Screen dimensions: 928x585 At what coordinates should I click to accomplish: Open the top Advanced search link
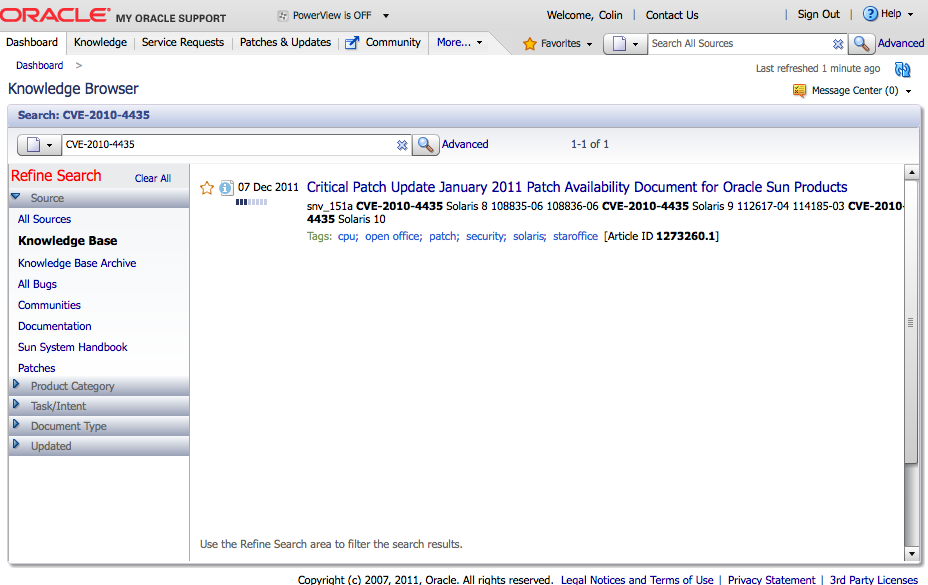tap(901, 43)
